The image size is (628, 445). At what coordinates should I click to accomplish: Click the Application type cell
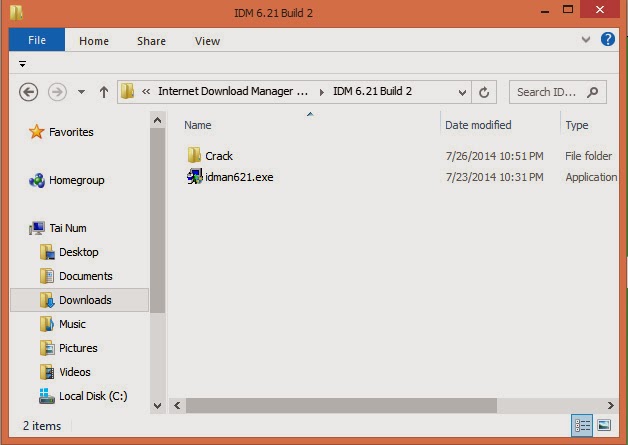(x=591, y=177)
